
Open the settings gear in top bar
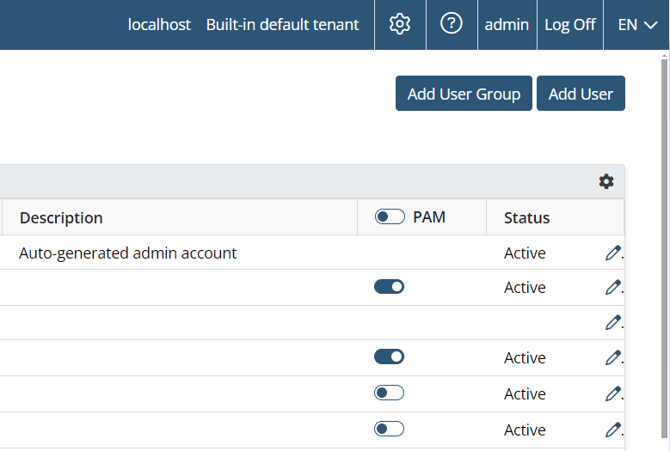(x=400, y=25)
